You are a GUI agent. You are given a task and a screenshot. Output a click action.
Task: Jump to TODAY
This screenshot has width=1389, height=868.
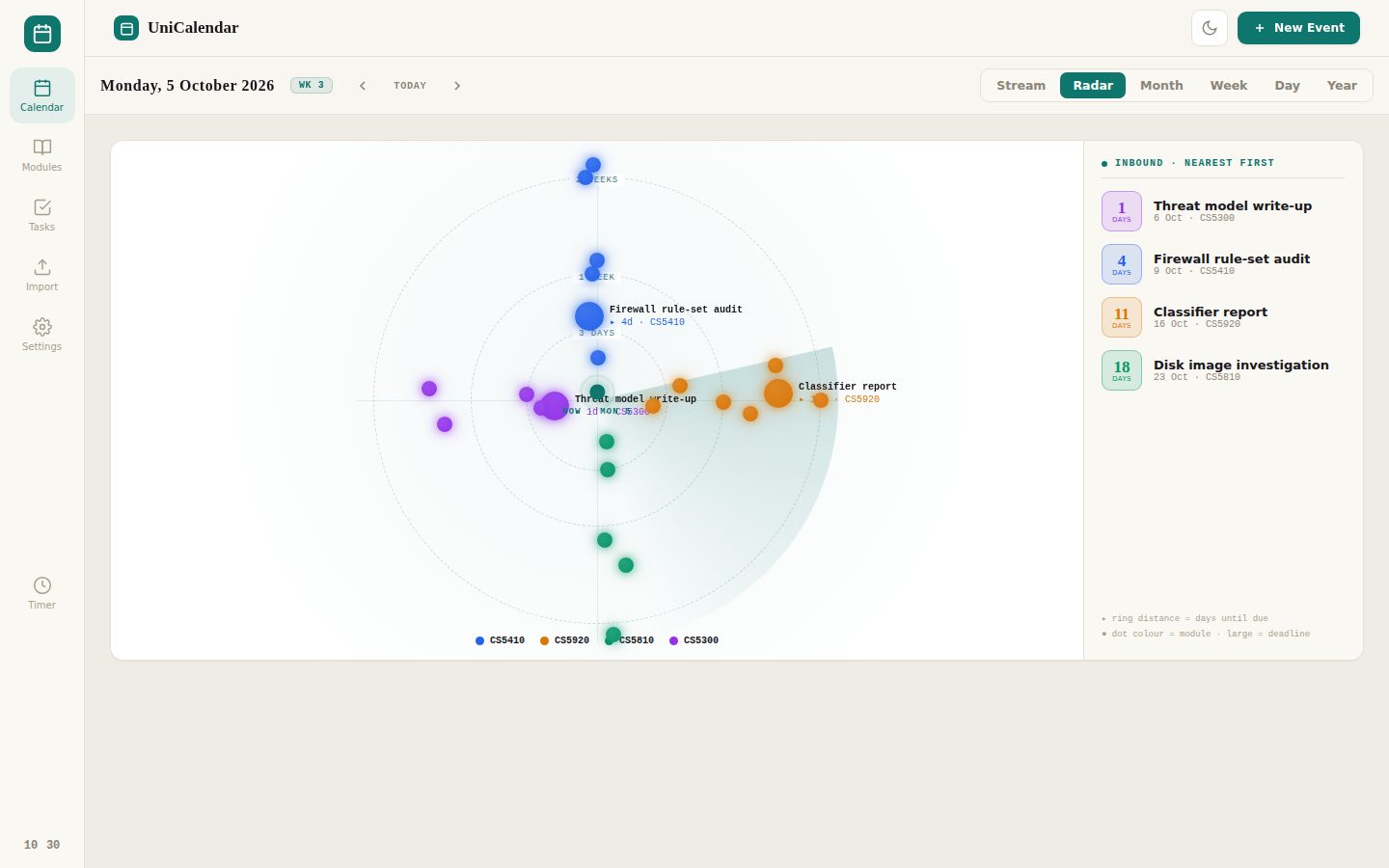(x=410, y=86)
